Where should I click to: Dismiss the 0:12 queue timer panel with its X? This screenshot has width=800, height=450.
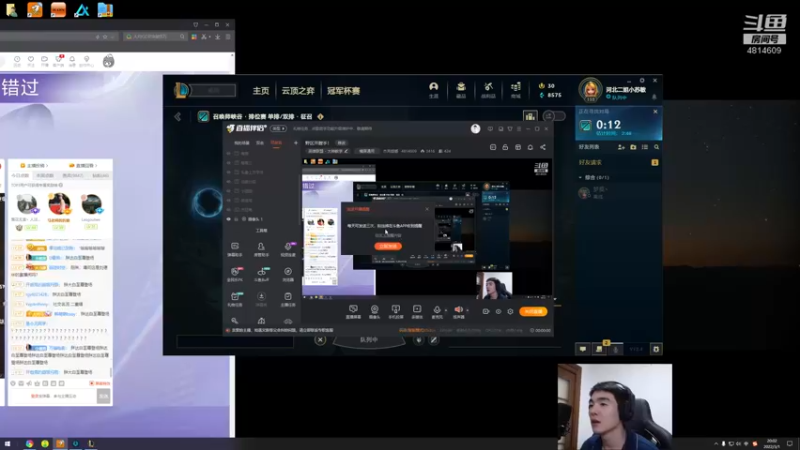(656, 111)
